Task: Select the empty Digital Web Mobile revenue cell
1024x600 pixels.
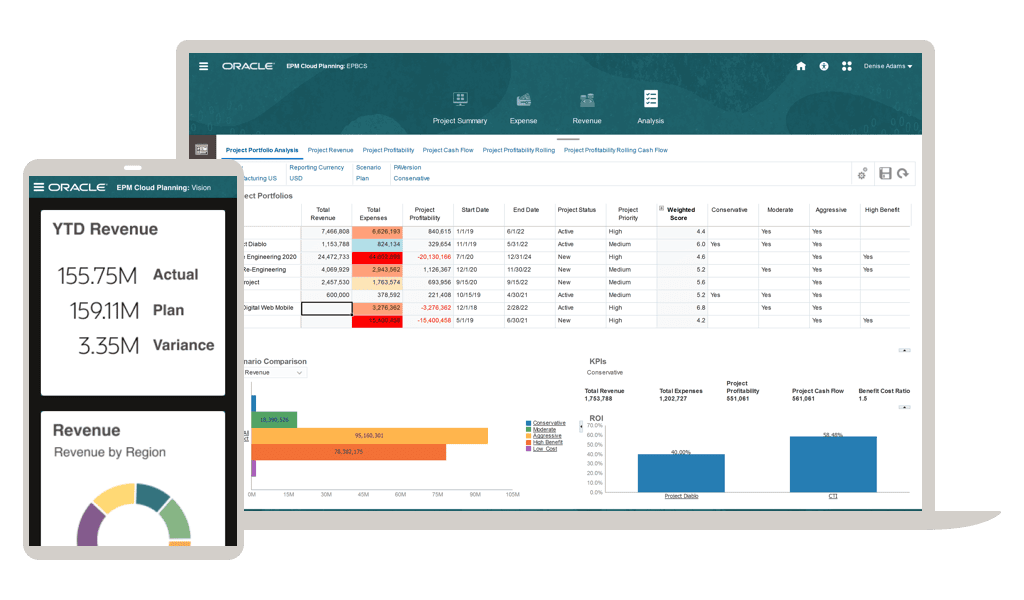Action: (327, 308)
